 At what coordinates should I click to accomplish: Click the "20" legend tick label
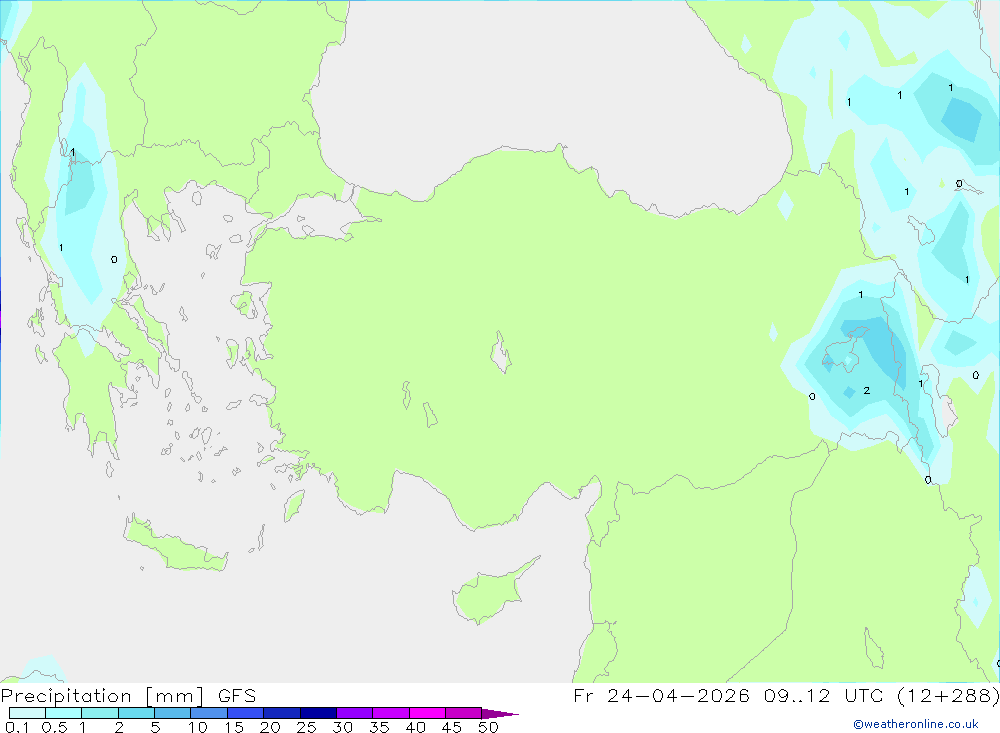[x=270, y=727]
